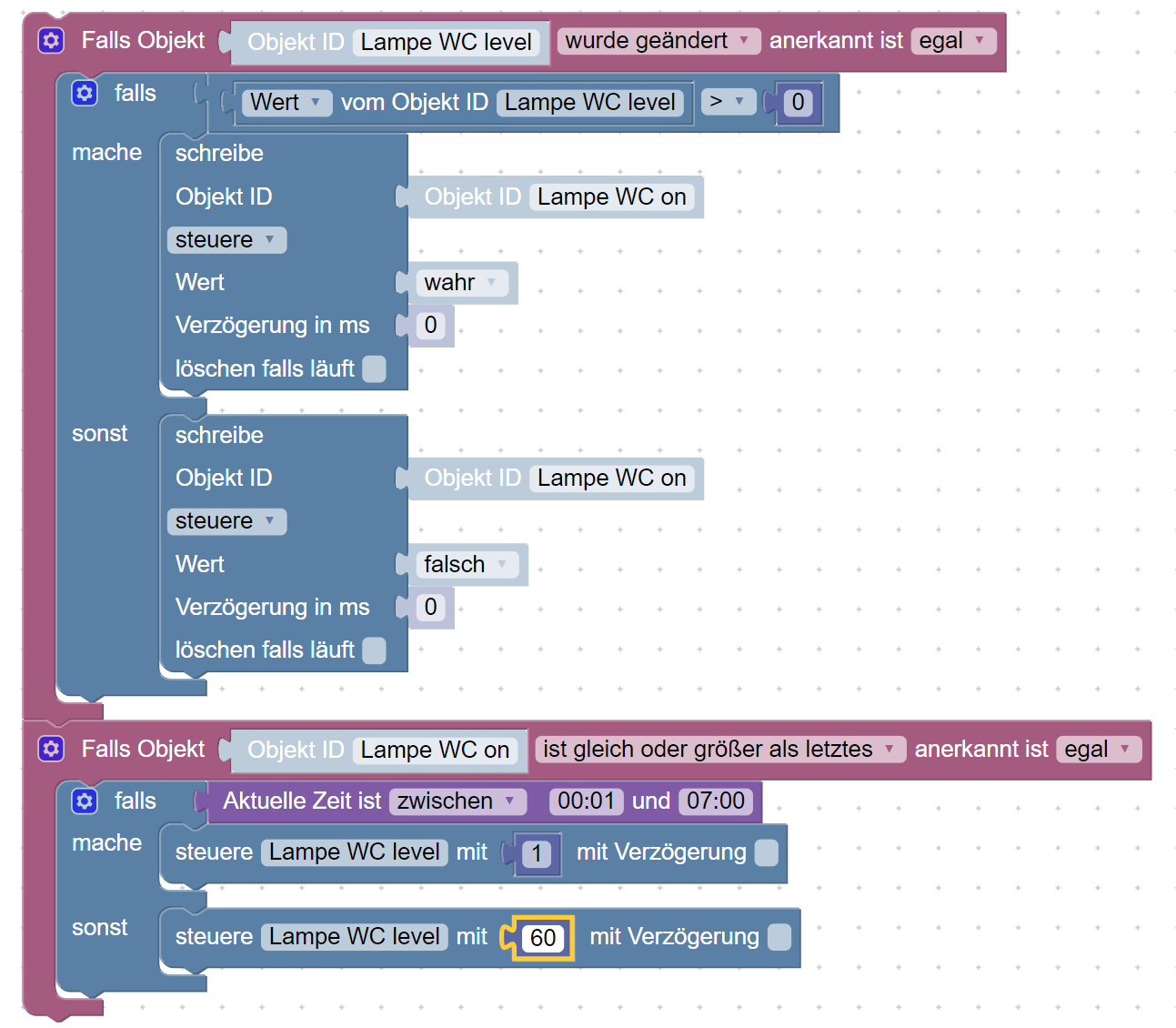Image resolution: width=1176 pixels, height=1028 pixels.
Task: Edit delay value 0 in sonst block
Action: coord(430,607)
